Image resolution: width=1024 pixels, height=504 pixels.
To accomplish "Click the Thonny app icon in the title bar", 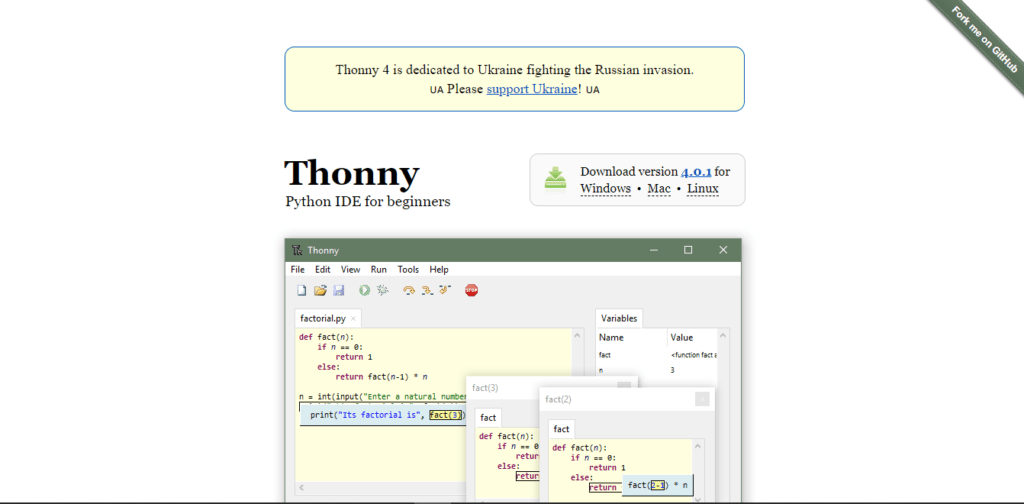I will pyautogui.click(x=297, y=250).
